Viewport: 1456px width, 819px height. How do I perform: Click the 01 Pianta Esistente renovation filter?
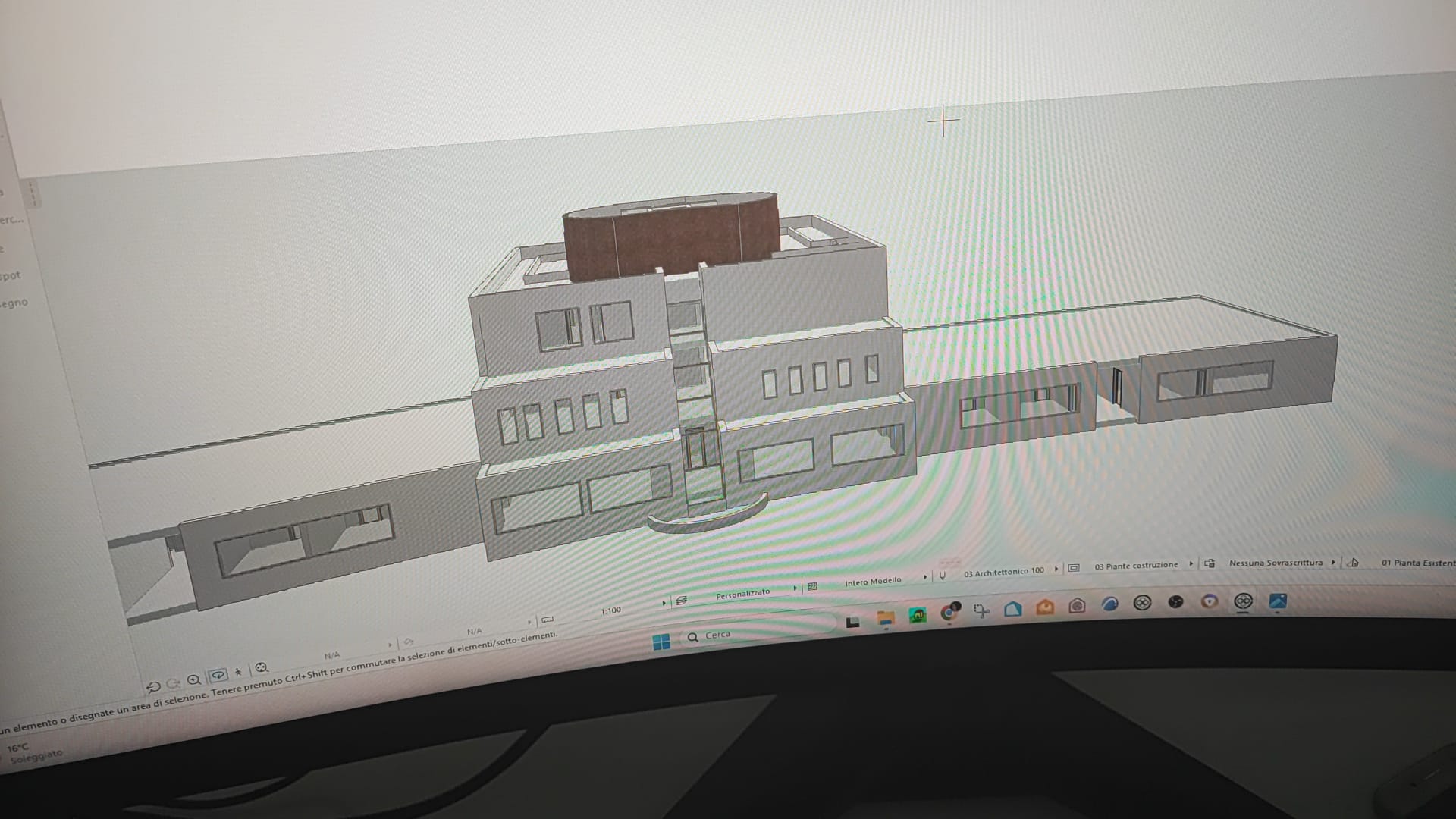[x=1417, y=563]
